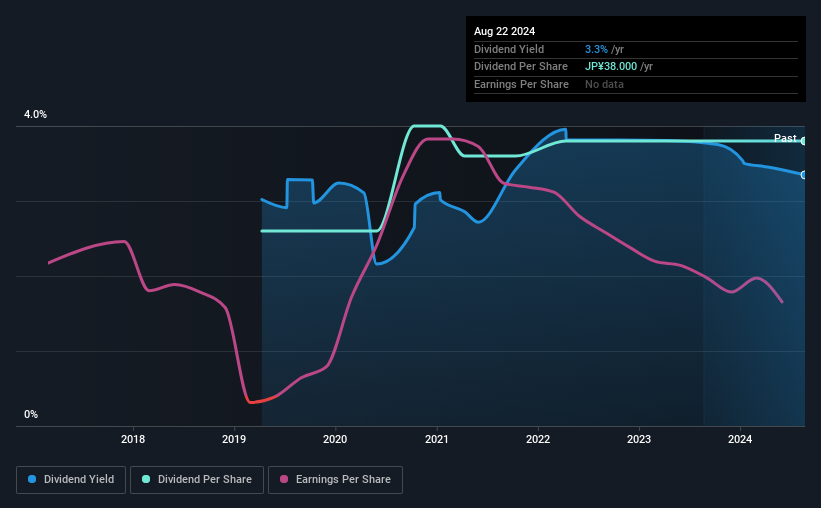Select the 2023 tick on the time axis
Viewport: 821px width, 508px height.
tap(639, 439)
